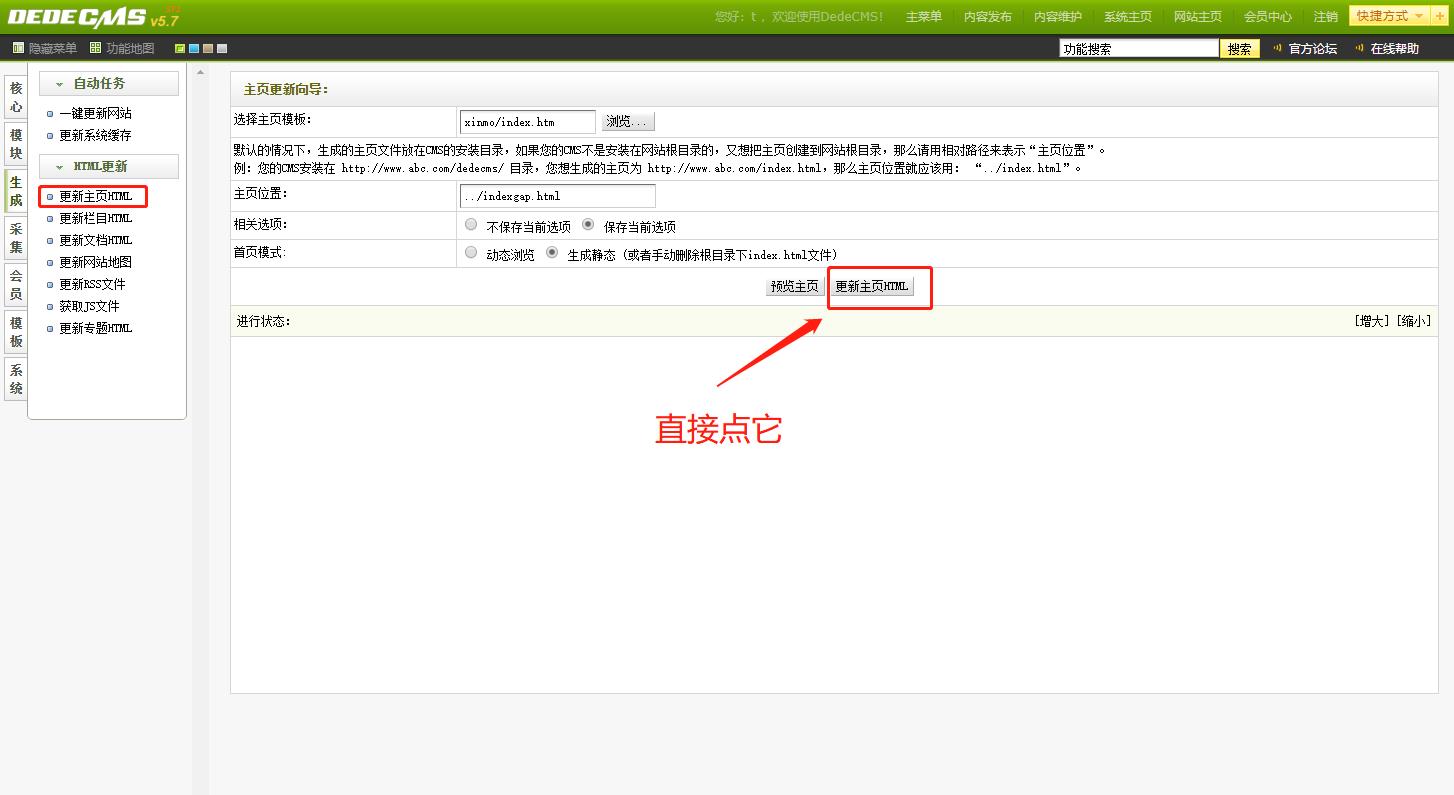Switch to the 模块 side tab
The width and height of the screenshot is (1454, 795).
click(x=16, y=144)
